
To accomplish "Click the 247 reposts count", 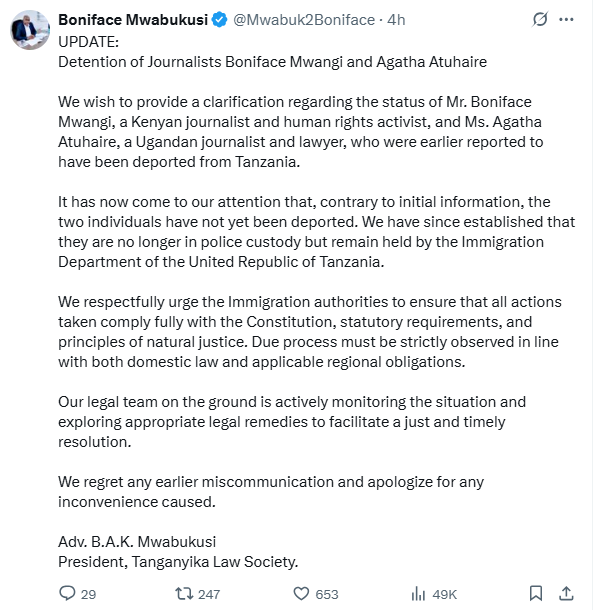I will [x=209, y=594].
